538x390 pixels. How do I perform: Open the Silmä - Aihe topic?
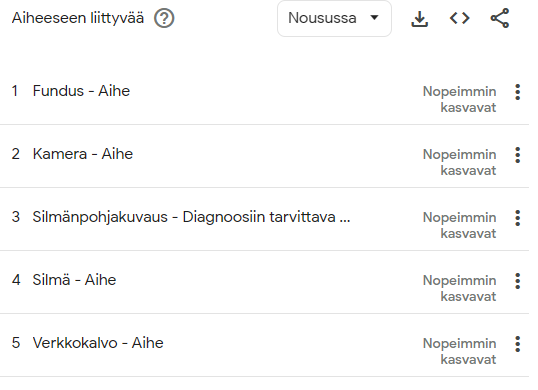click(x=74, y=280)
